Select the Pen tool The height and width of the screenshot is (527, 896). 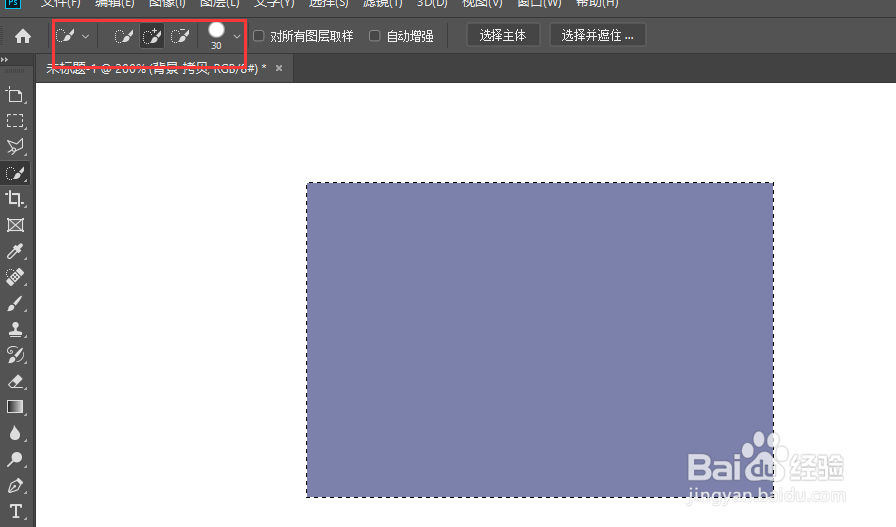click(15, 485)
